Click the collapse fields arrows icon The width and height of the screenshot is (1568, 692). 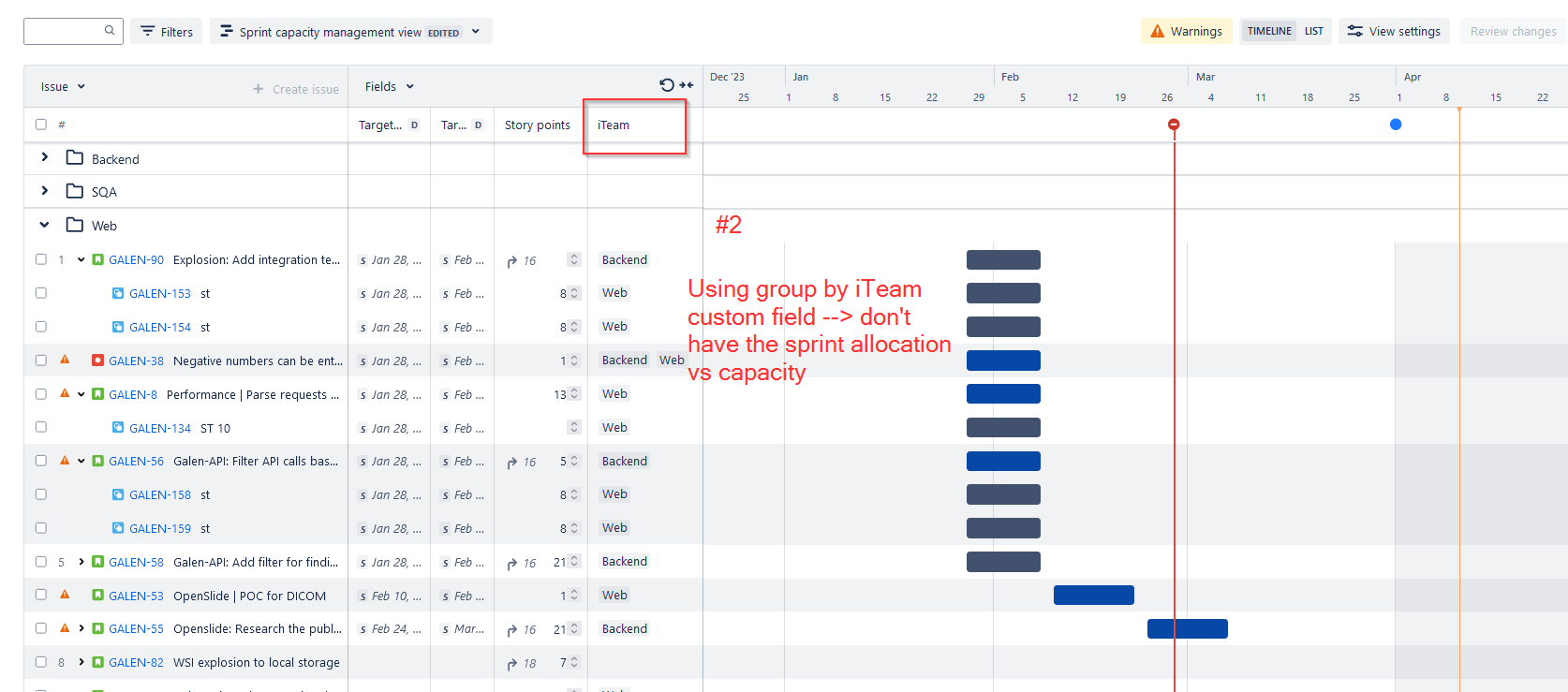(687, 85)
